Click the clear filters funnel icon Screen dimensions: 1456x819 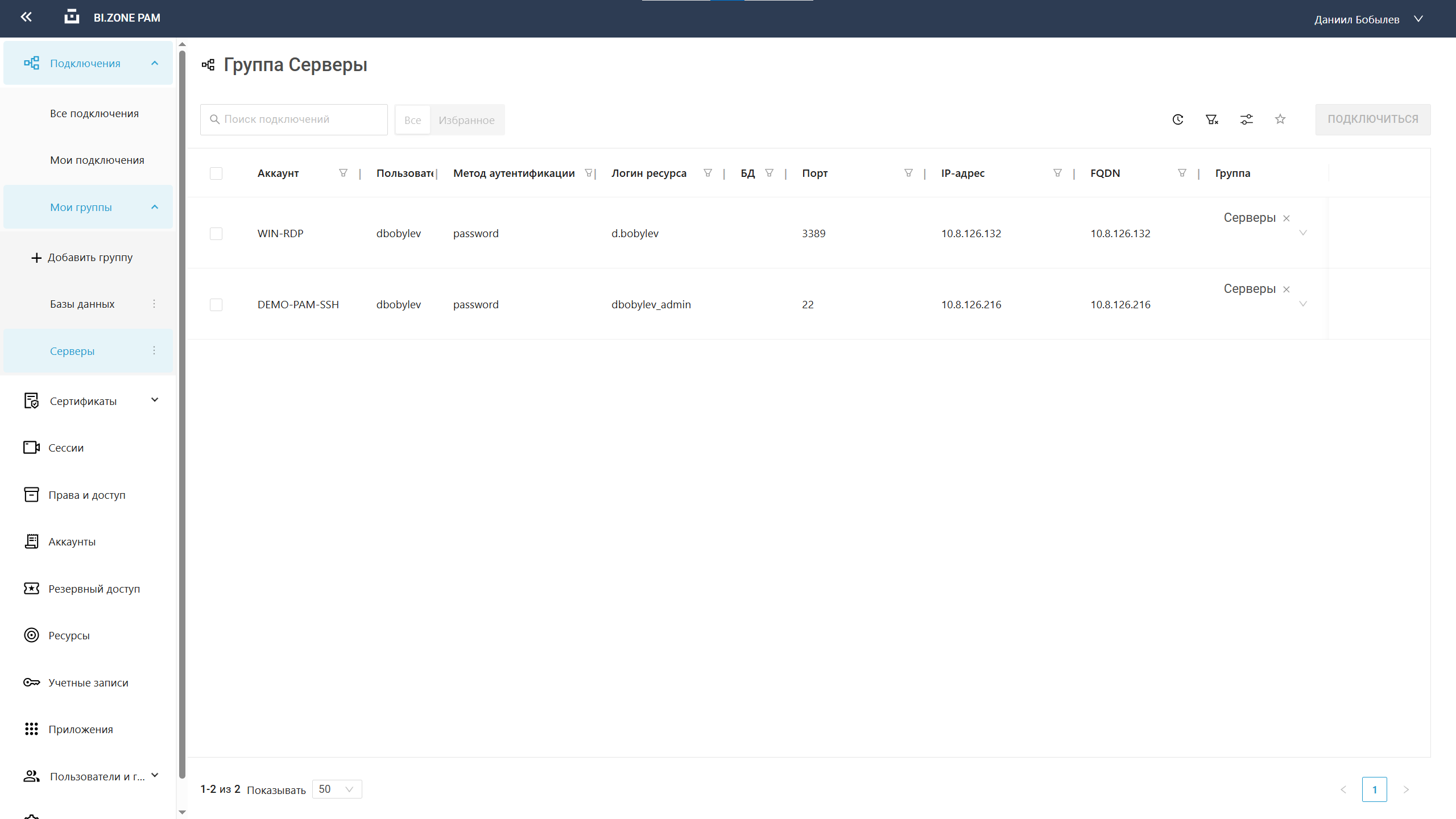click(1211, 119)
